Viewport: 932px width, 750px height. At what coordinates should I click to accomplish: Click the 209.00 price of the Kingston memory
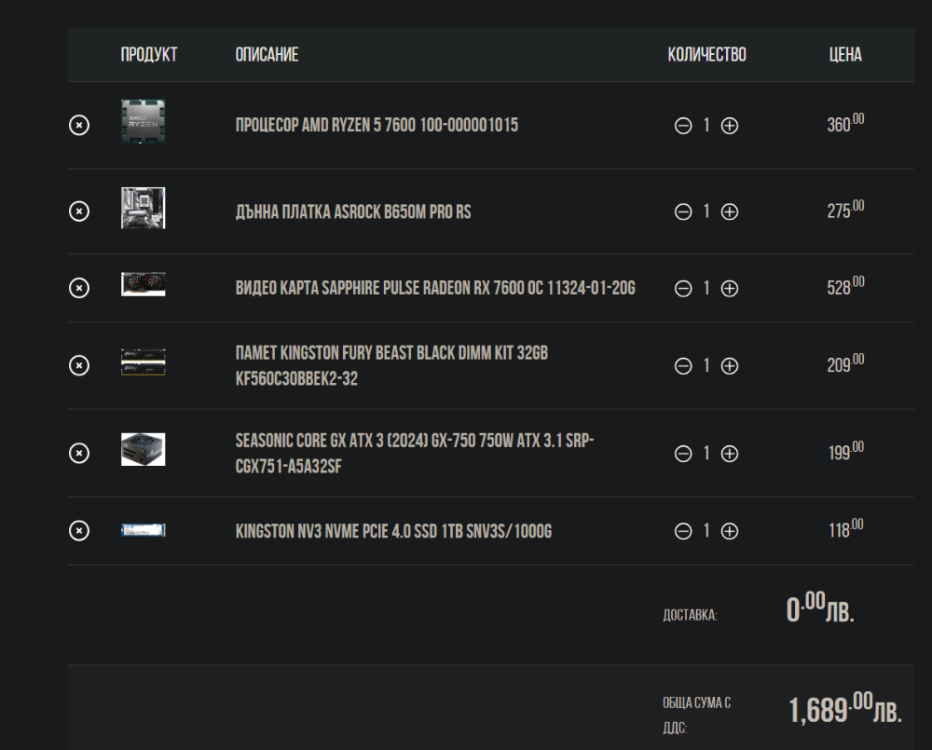pos(845,364)
